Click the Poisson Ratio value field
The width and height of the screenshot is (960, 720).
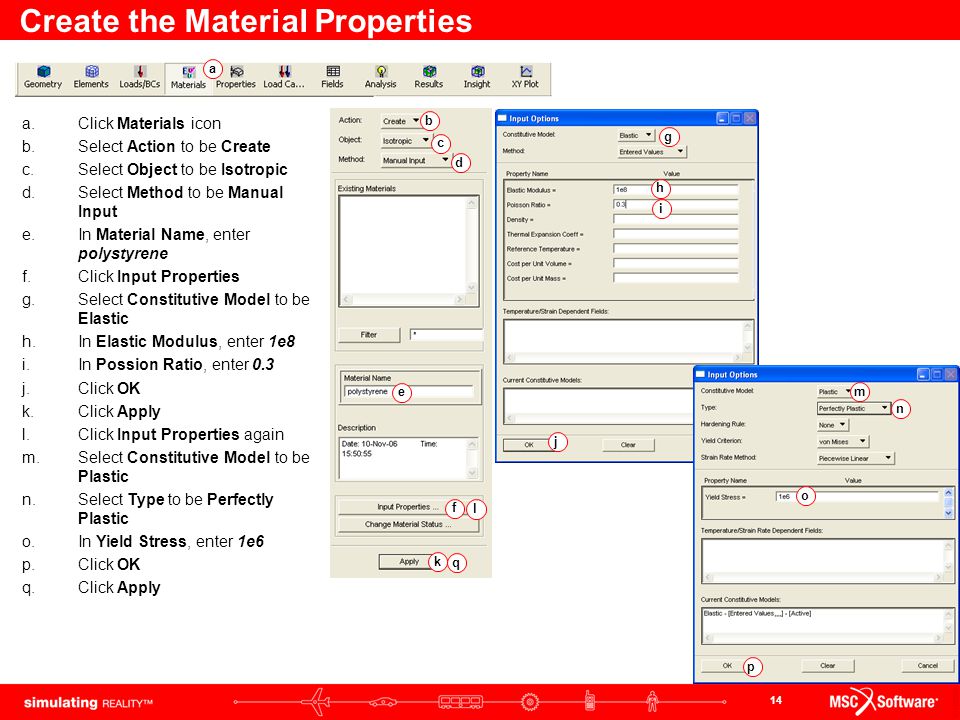coord(676,204)
